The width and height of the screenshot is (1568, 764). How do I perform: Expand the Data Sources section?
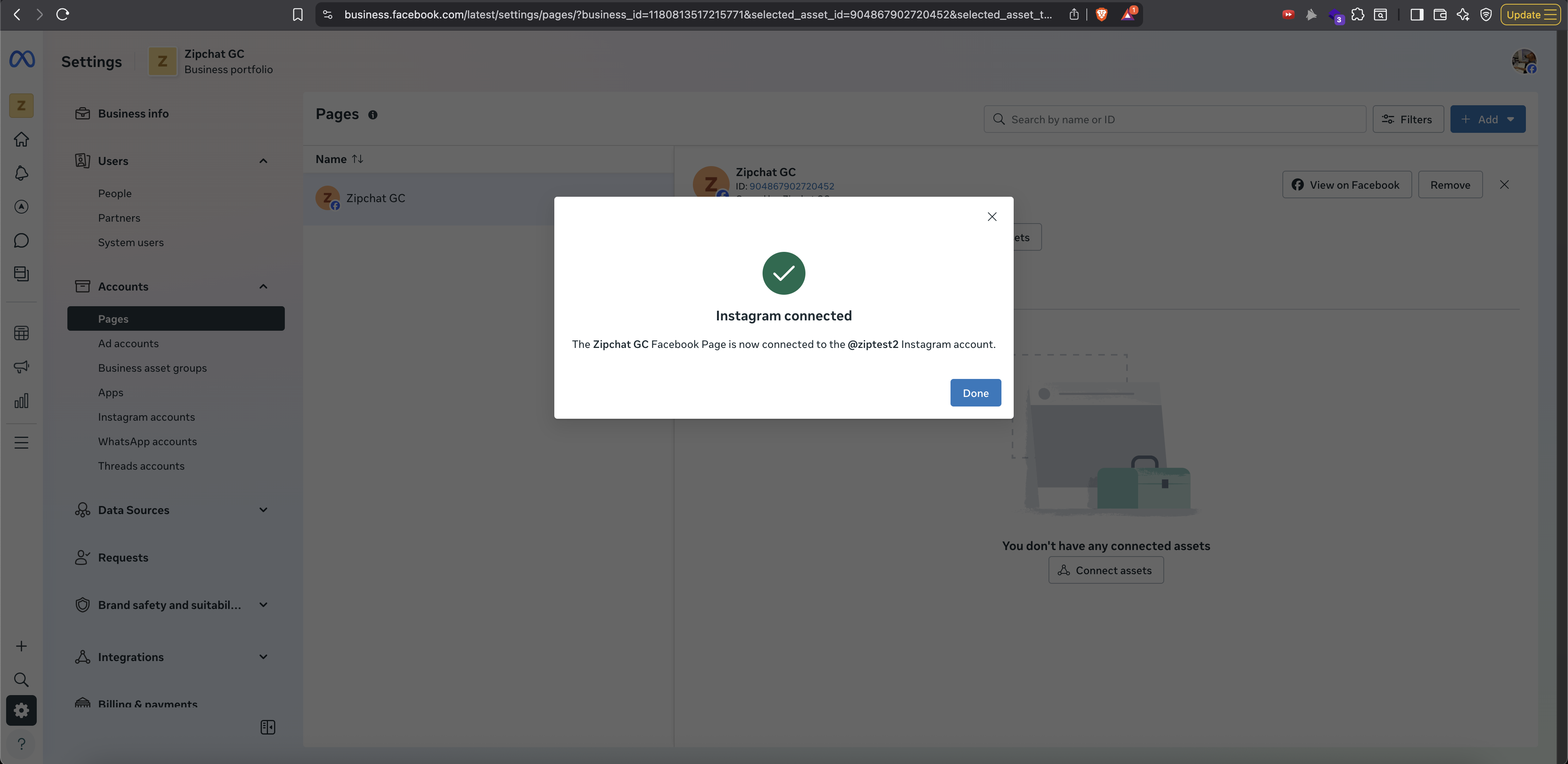click(263, 509)
